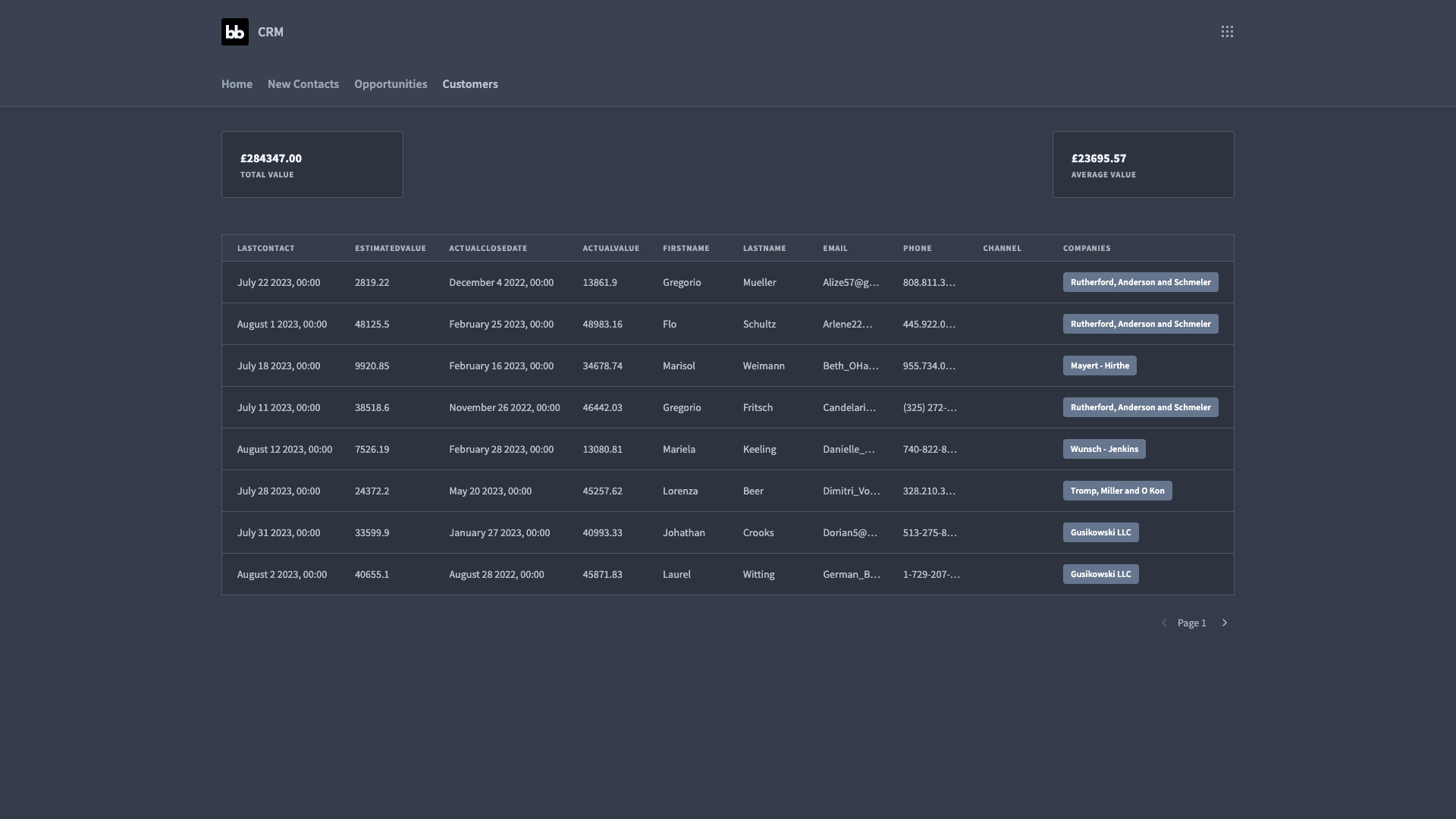Go to next page arrow
The image size is (1456, 819).
(1224, 623)
